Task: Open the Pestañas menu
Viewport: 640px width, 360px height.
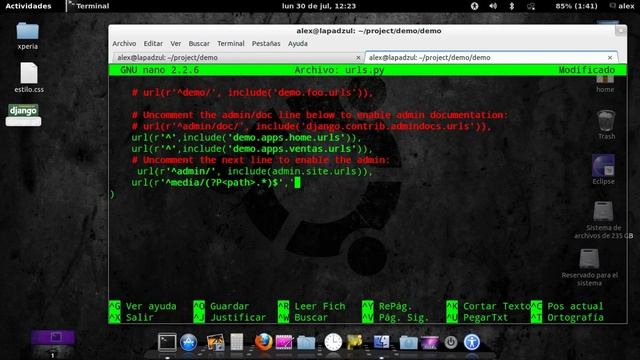Action: (x=266, y=43)
